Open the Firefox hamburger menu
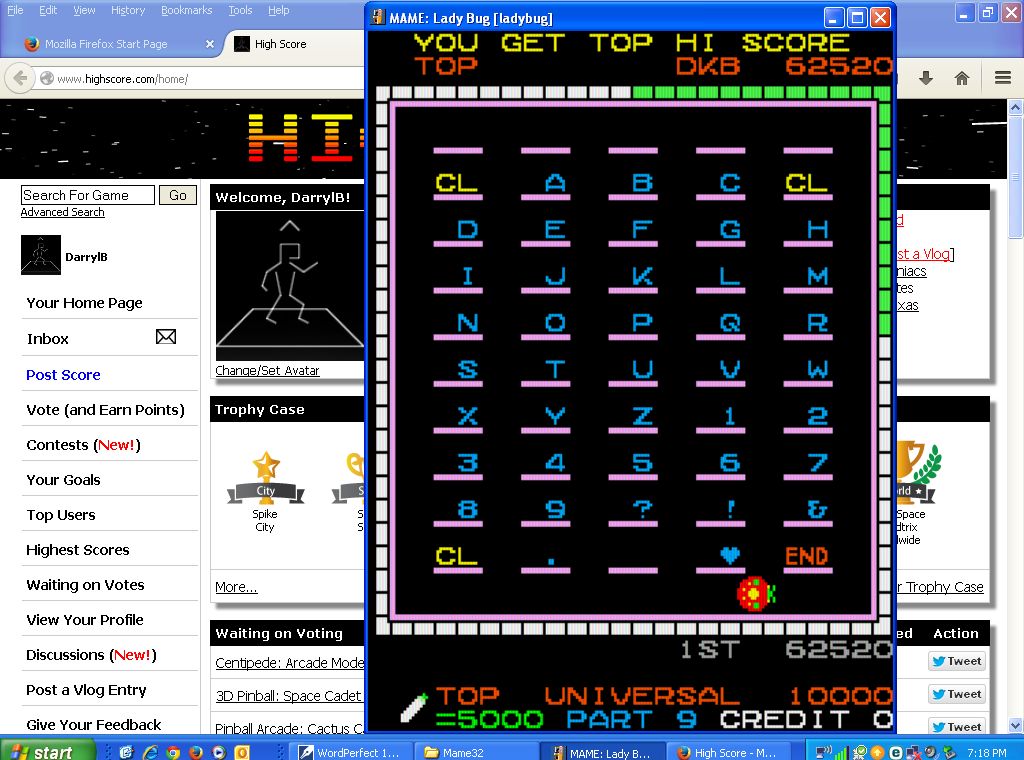The width and height of the screenshot is (1024, 760). [1002, 78]
